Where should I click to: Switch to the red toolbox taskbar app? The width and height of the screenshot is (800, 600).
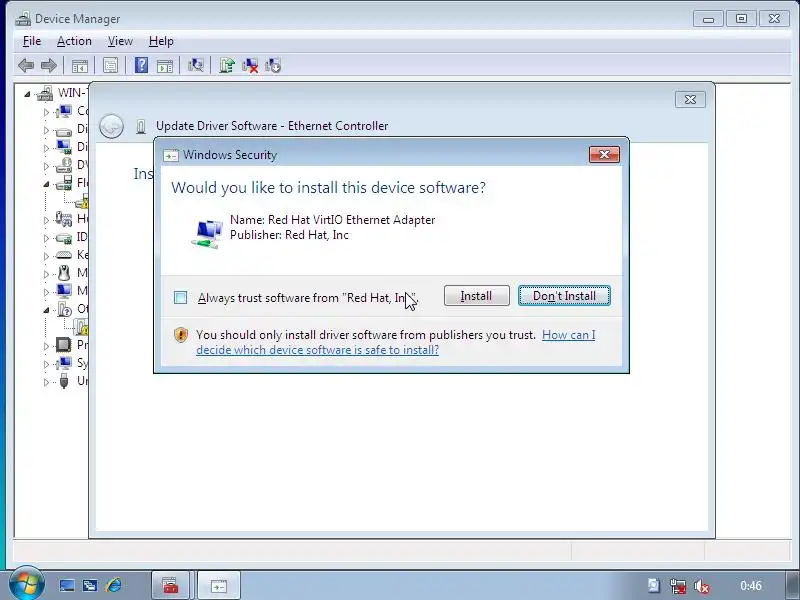tap(170, 586)
